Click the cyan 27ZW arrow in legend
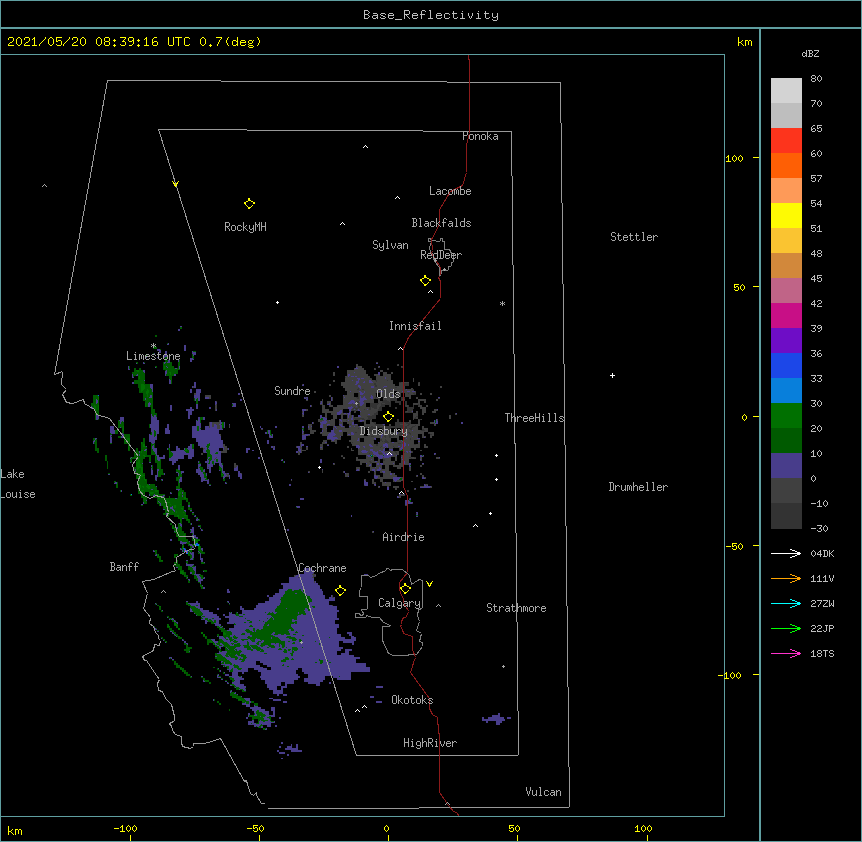 coord(786,603)
